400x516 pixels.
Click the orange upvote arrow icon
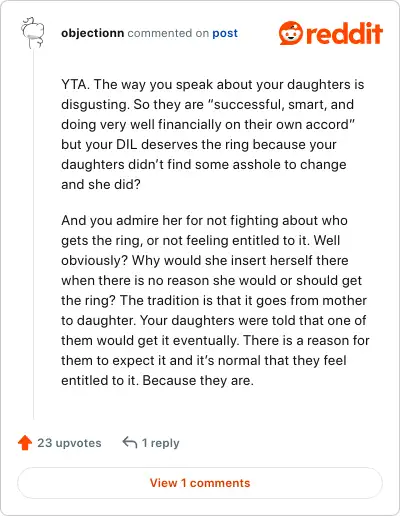click(25, 443)
